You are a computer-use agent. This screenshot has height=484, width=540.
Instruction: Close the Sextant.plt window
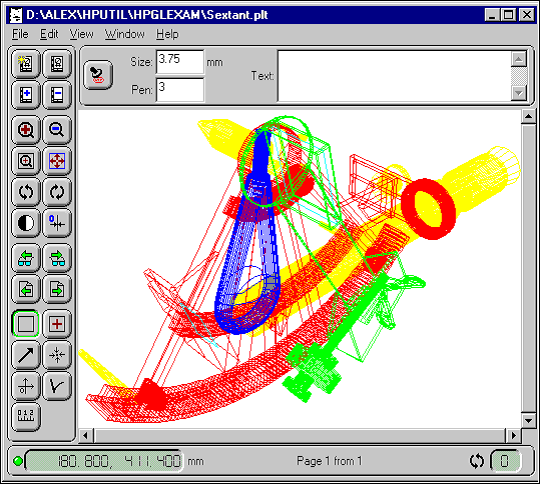pyautogui.click(x=527, y=15)
